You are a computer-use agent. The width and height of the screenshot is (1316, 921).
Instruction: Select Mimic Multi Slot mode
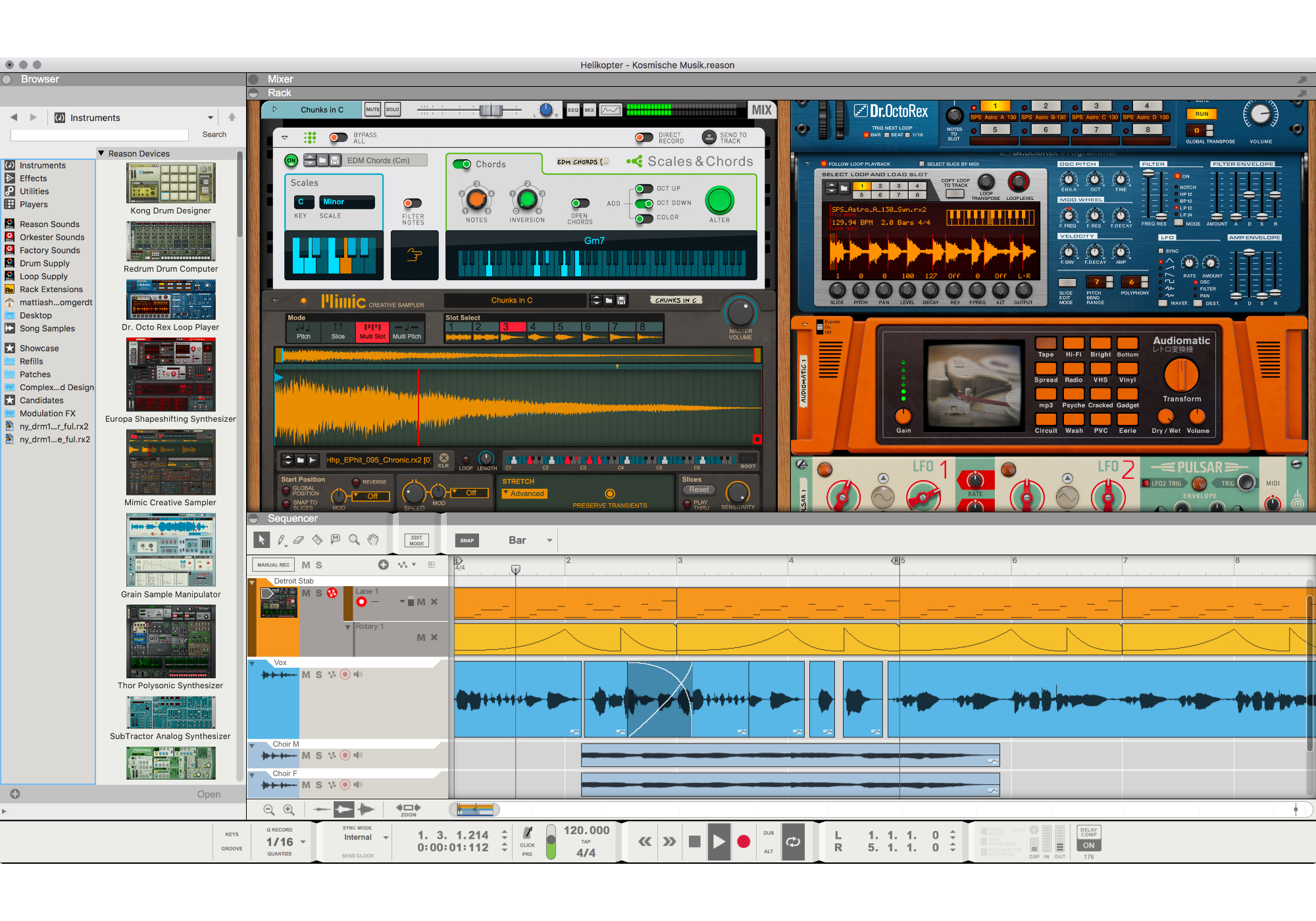coord(372,332)
